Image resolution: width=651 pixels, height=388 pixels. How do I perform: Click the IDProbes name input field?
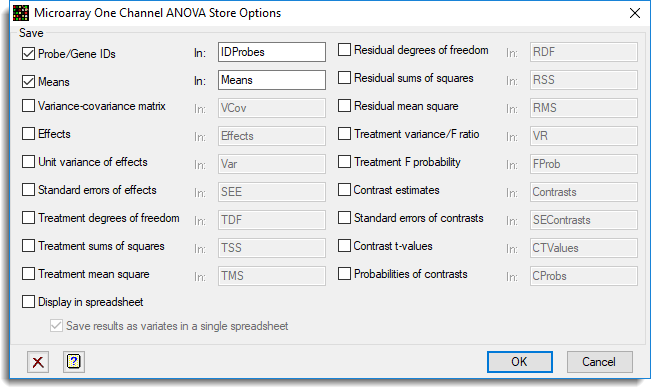click(x=272, y=52)
